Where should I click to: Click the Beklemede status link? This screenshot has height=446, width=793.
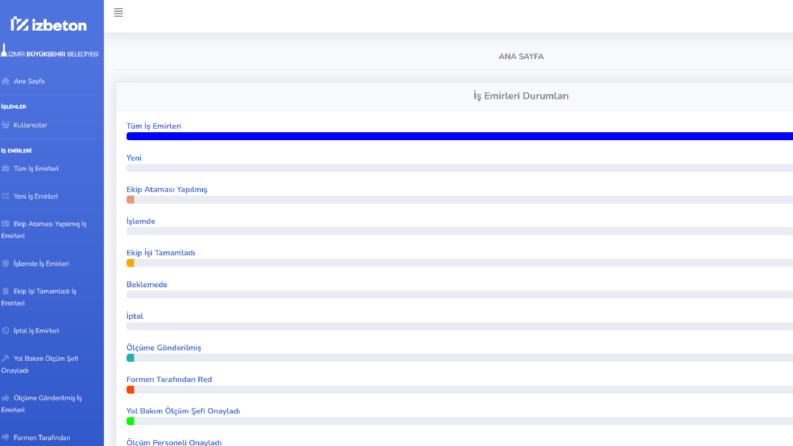(x=147, y=284)
